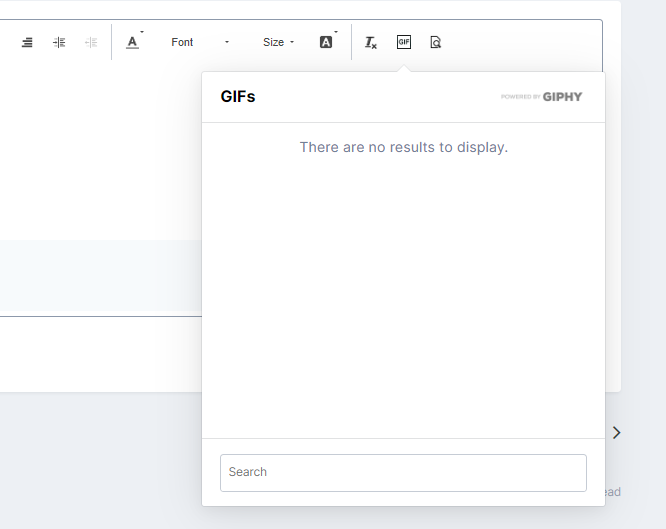Click the Powered by GIPHY logo

(x=541, y=97)
